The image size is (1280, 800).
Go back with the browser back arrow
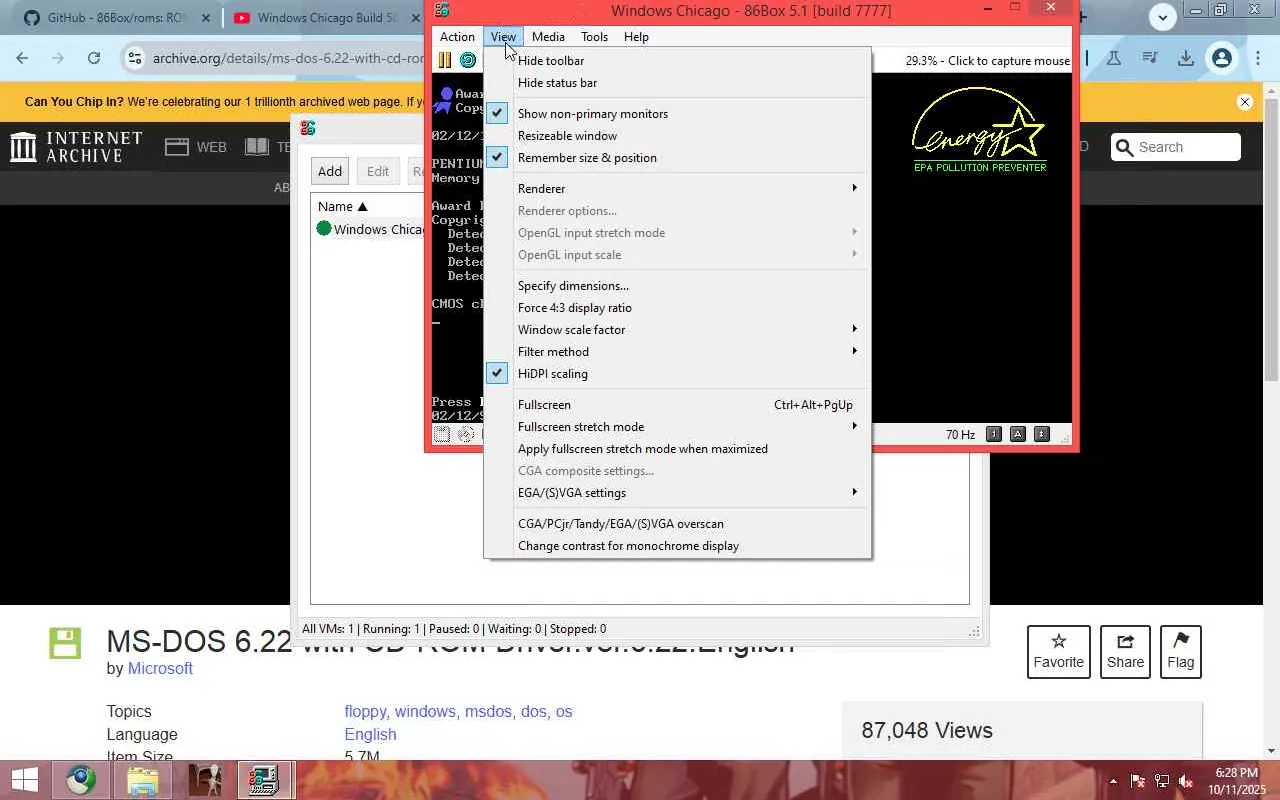[22, 58]
